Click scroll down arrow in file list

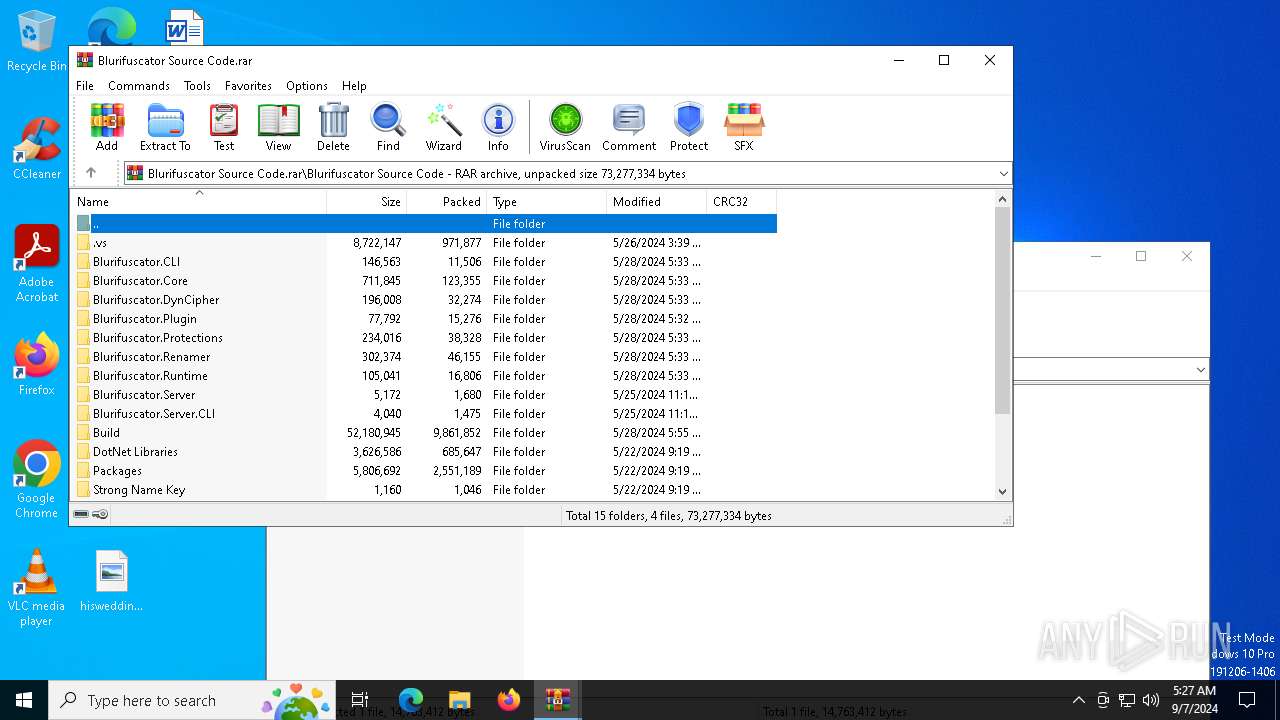click(1003, 491)
